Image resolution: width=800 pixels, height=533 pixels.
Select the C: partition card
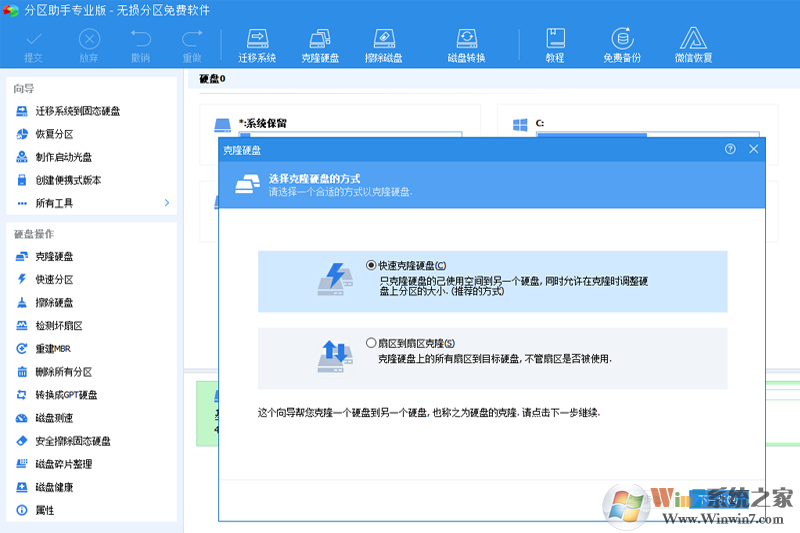637,121
